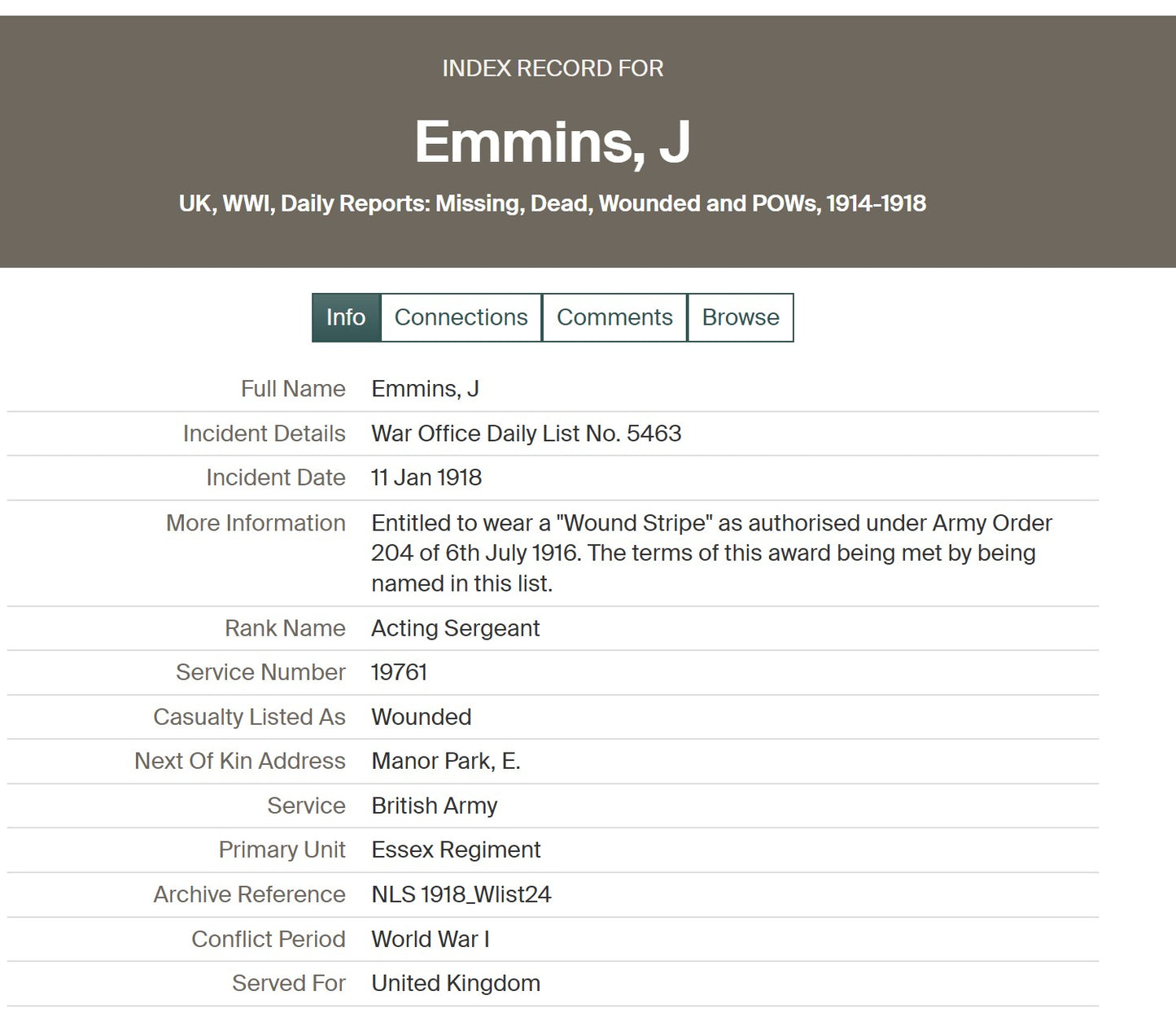The image size is (1176, 1013).
Task: Click archive reference NLS 1918_Wlist24
Action: (x=461, y=894)
